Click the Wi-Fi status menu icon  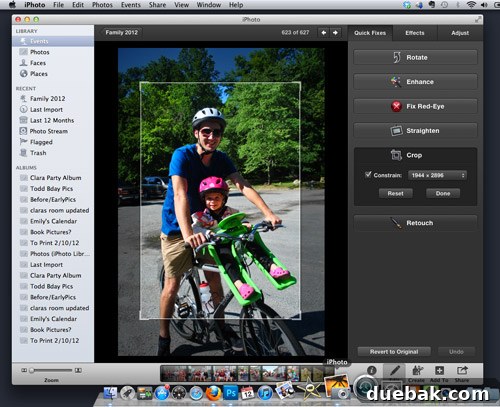471,5
